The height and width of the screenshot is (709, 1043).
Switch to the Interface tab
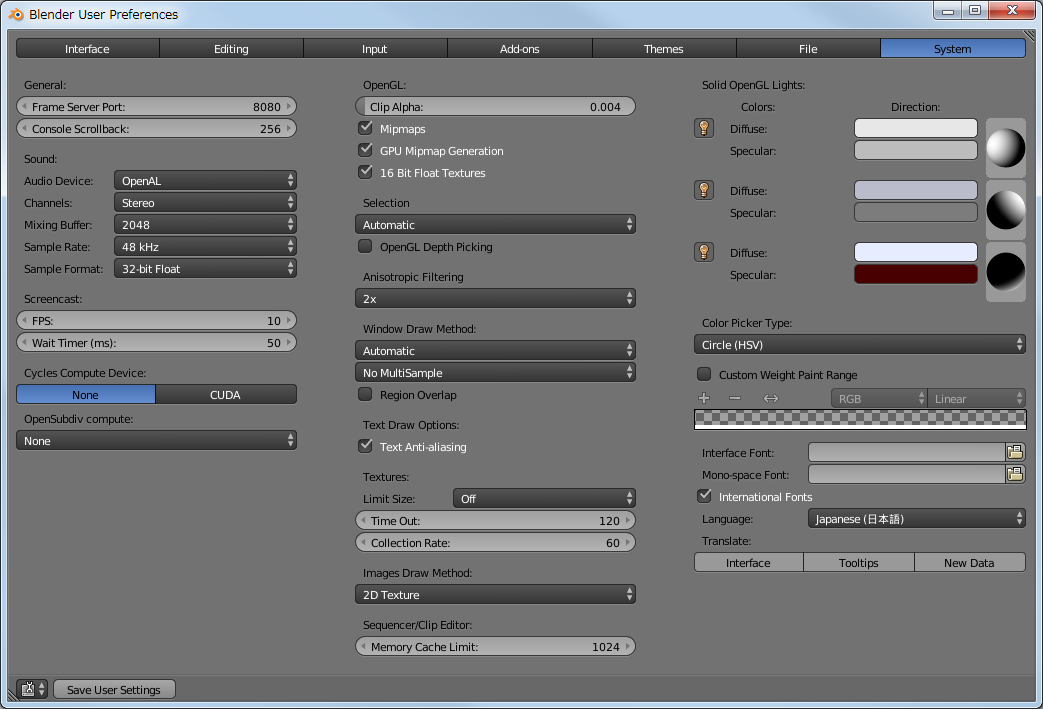(x=88, y=49)
